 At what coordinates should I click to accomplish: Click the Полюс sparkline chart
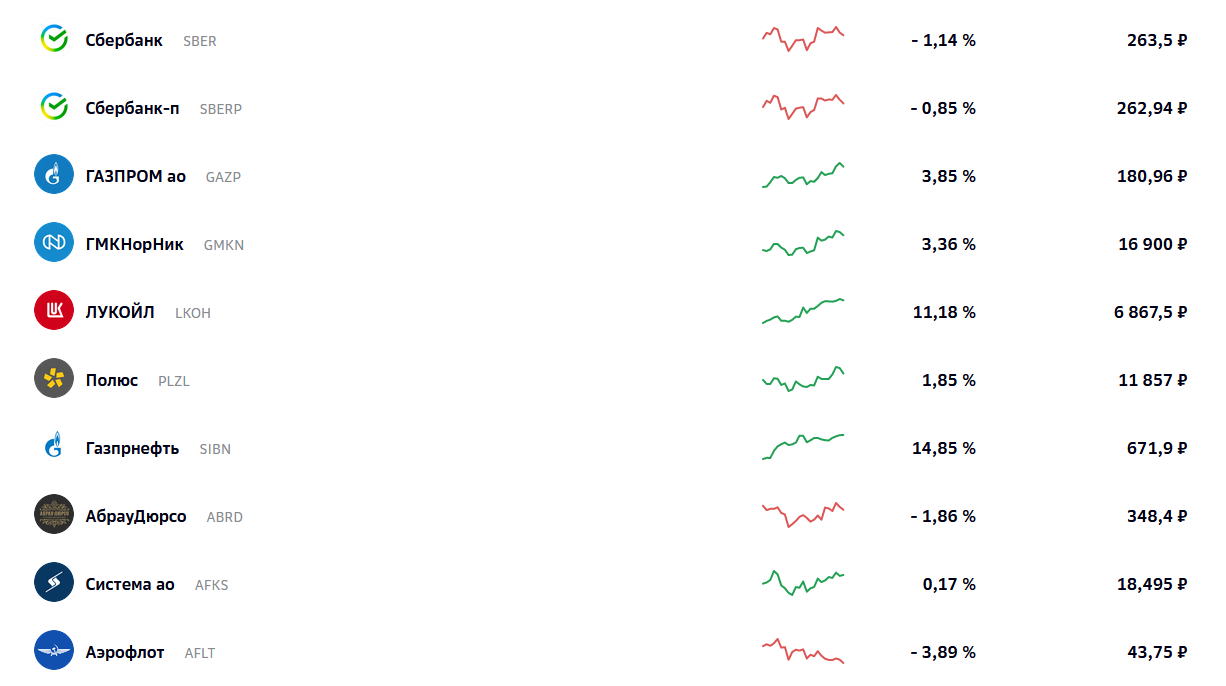pyautogui.click(x=803, y=379)
